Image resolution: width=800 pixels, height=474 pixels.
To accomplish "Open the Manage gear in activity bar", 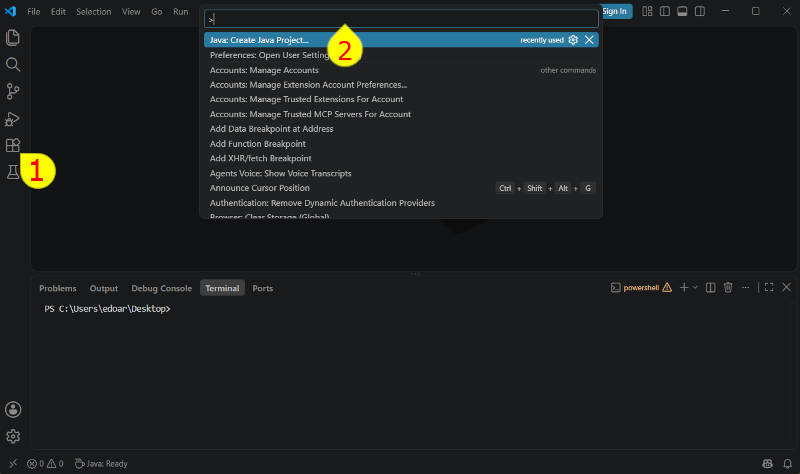I will (x=13, y=436).
